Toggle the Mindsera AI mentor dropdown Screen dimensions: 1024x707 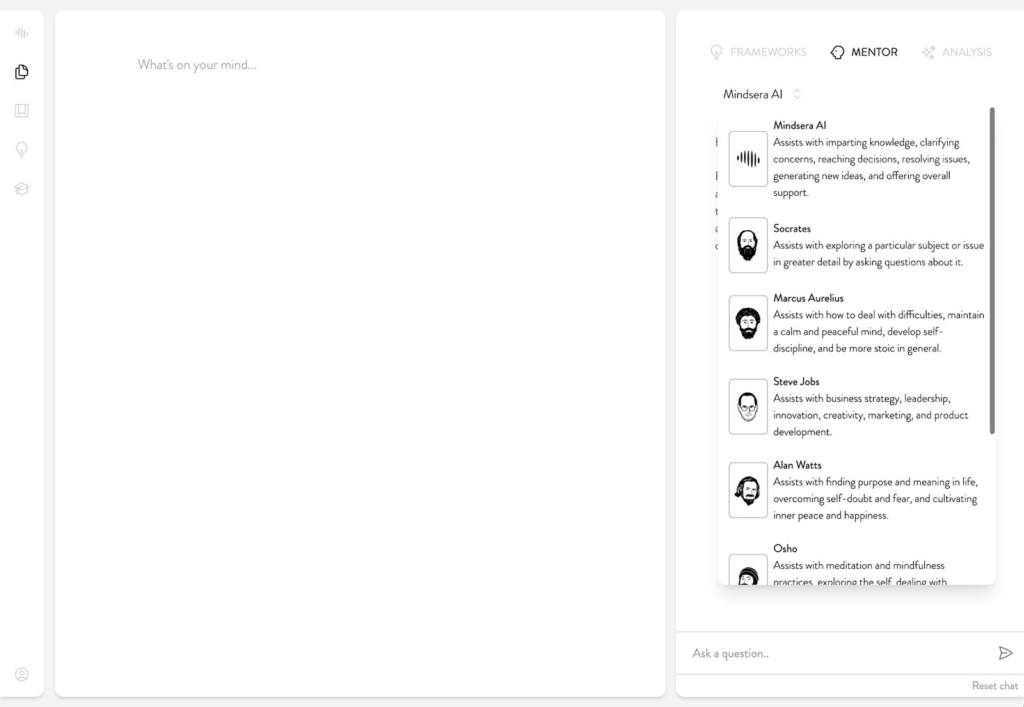click(762, 94)
